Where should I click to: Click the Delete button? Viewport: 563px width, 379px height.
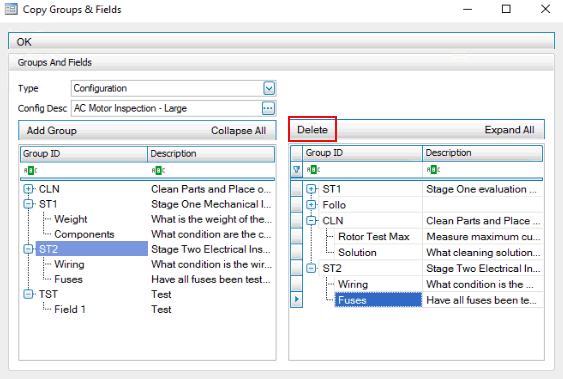(312, 130)
